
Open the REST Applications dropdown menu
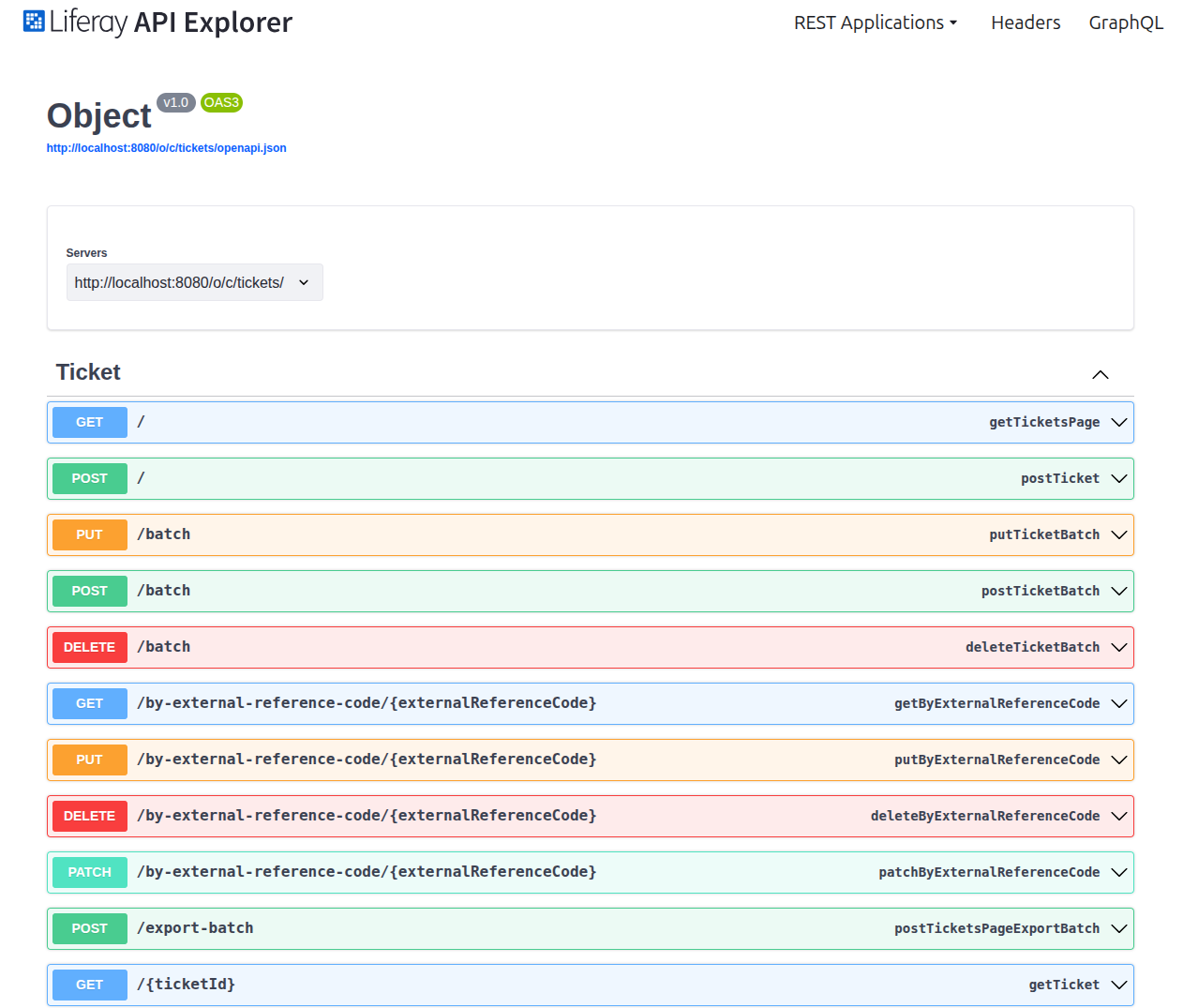[876, 23]
